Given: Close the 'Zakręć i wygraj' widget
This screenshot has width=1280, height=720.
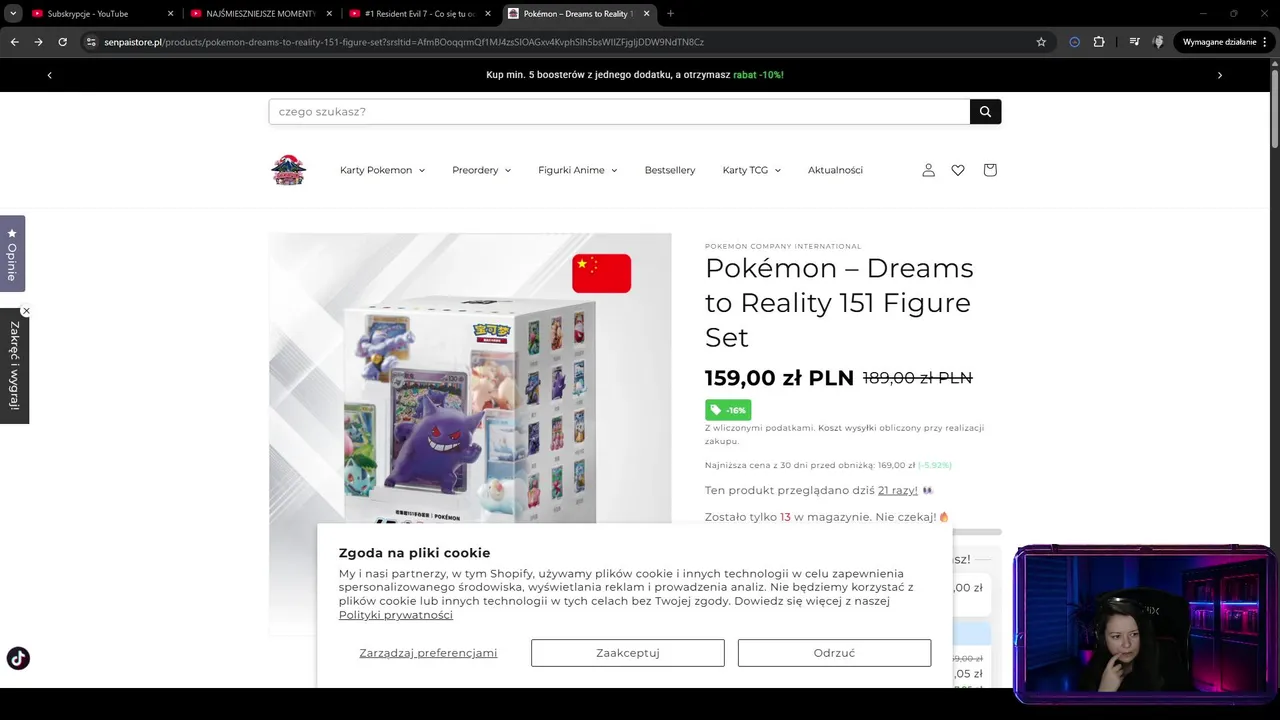Looking at the screenshot, I should pyautogui.click(x=26, y=311).
